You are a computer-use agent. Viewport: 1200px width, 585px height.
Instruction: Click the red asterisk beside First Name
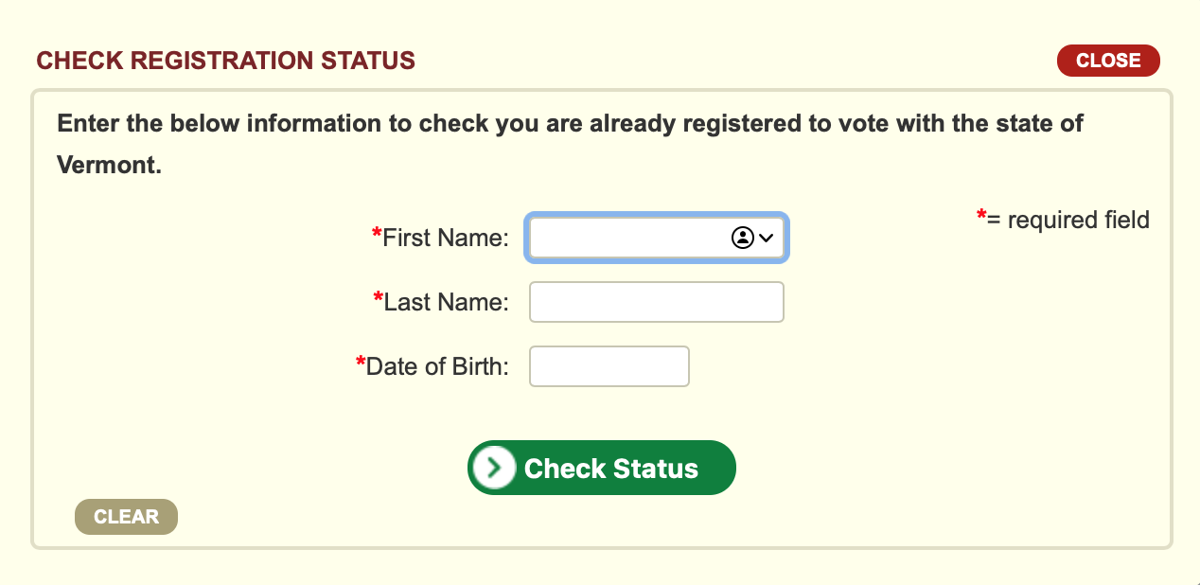tap(377, 231)
